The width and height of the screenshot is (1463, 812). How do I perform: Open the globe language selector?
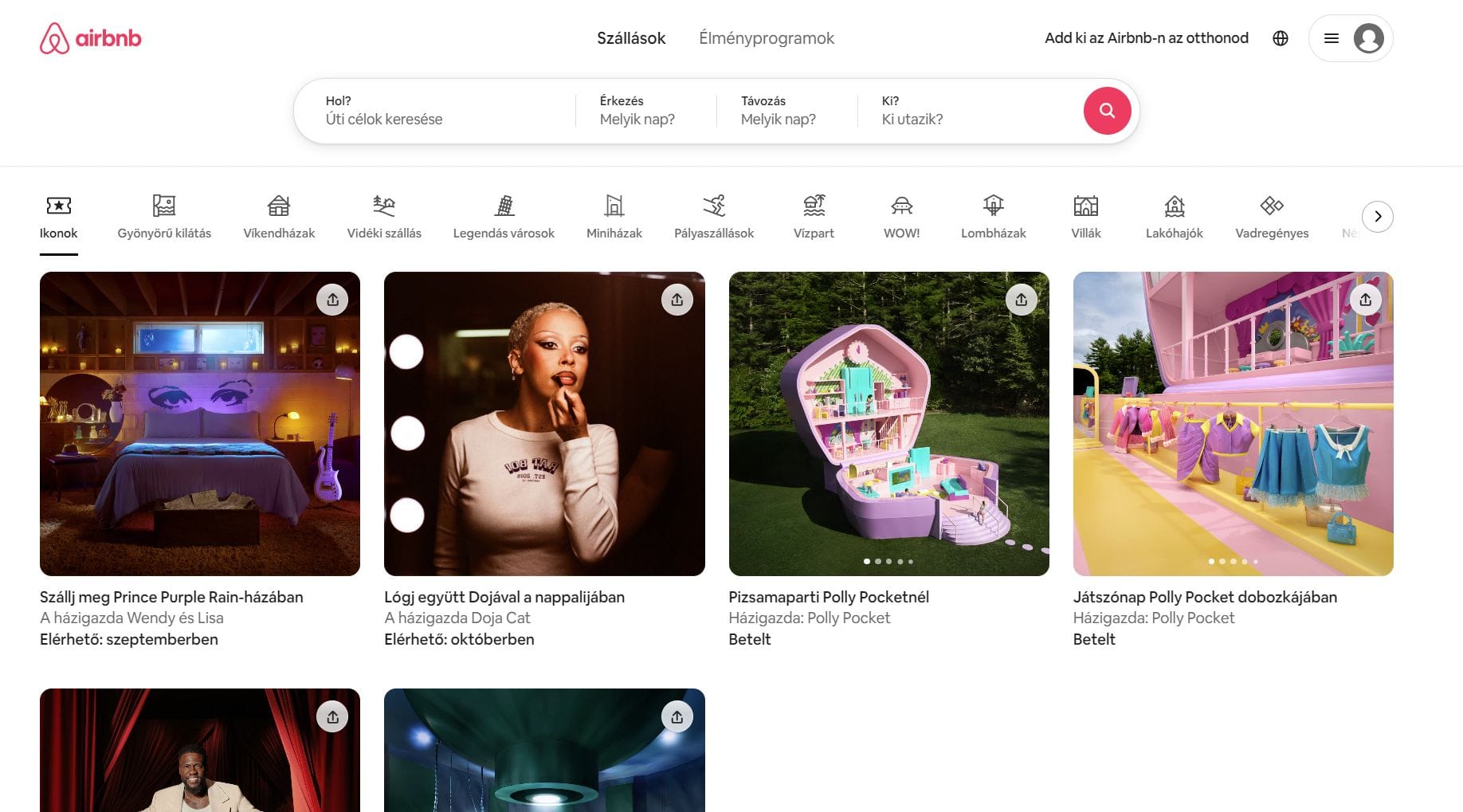coord(1280,38)
